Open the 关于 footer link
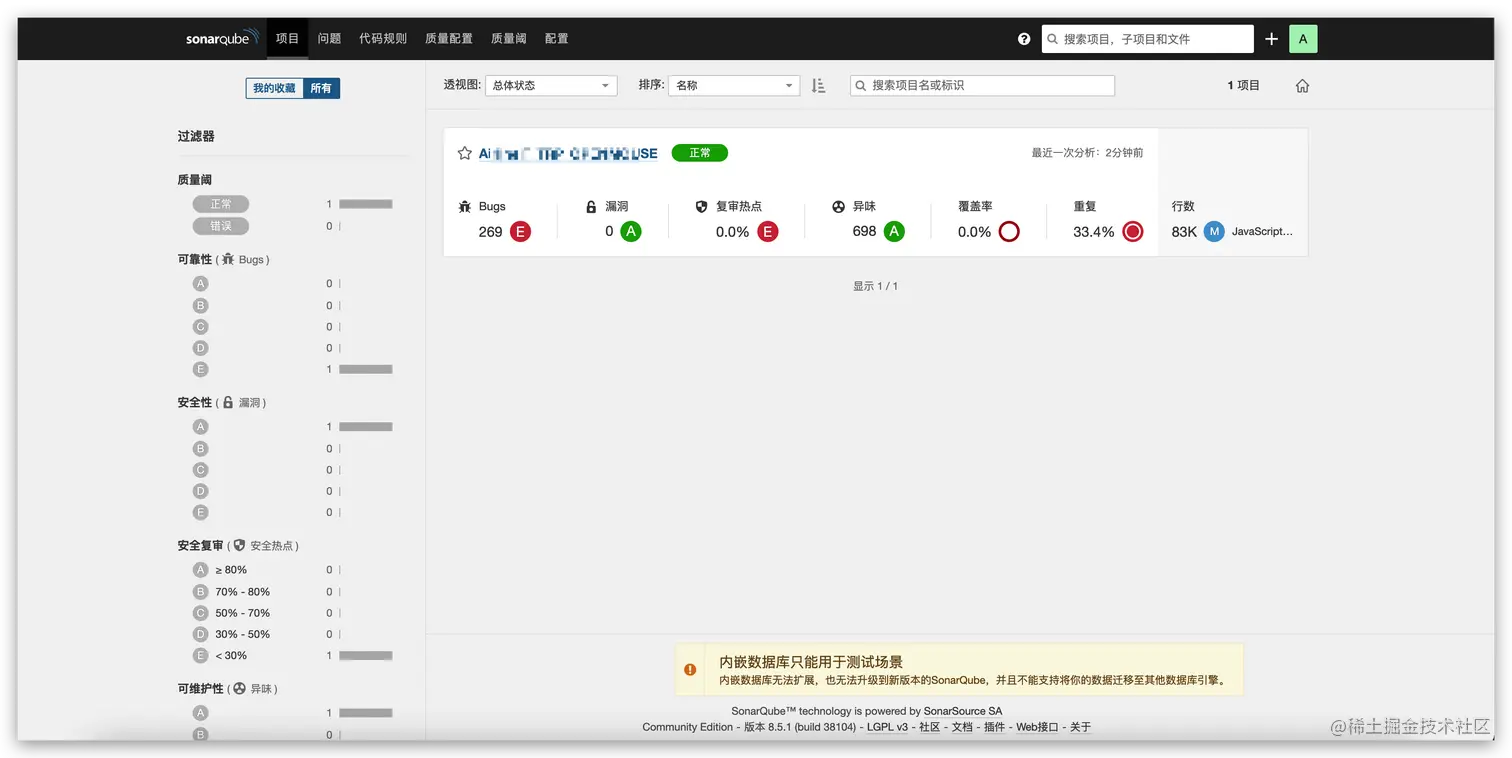1512x758 pixels. tap(1080, 727)
